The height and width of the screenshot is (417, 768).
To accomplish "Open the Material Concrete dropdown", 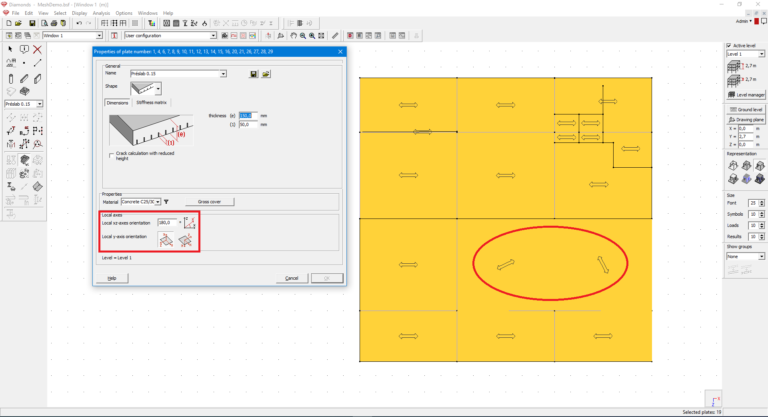I will [158, 202].
